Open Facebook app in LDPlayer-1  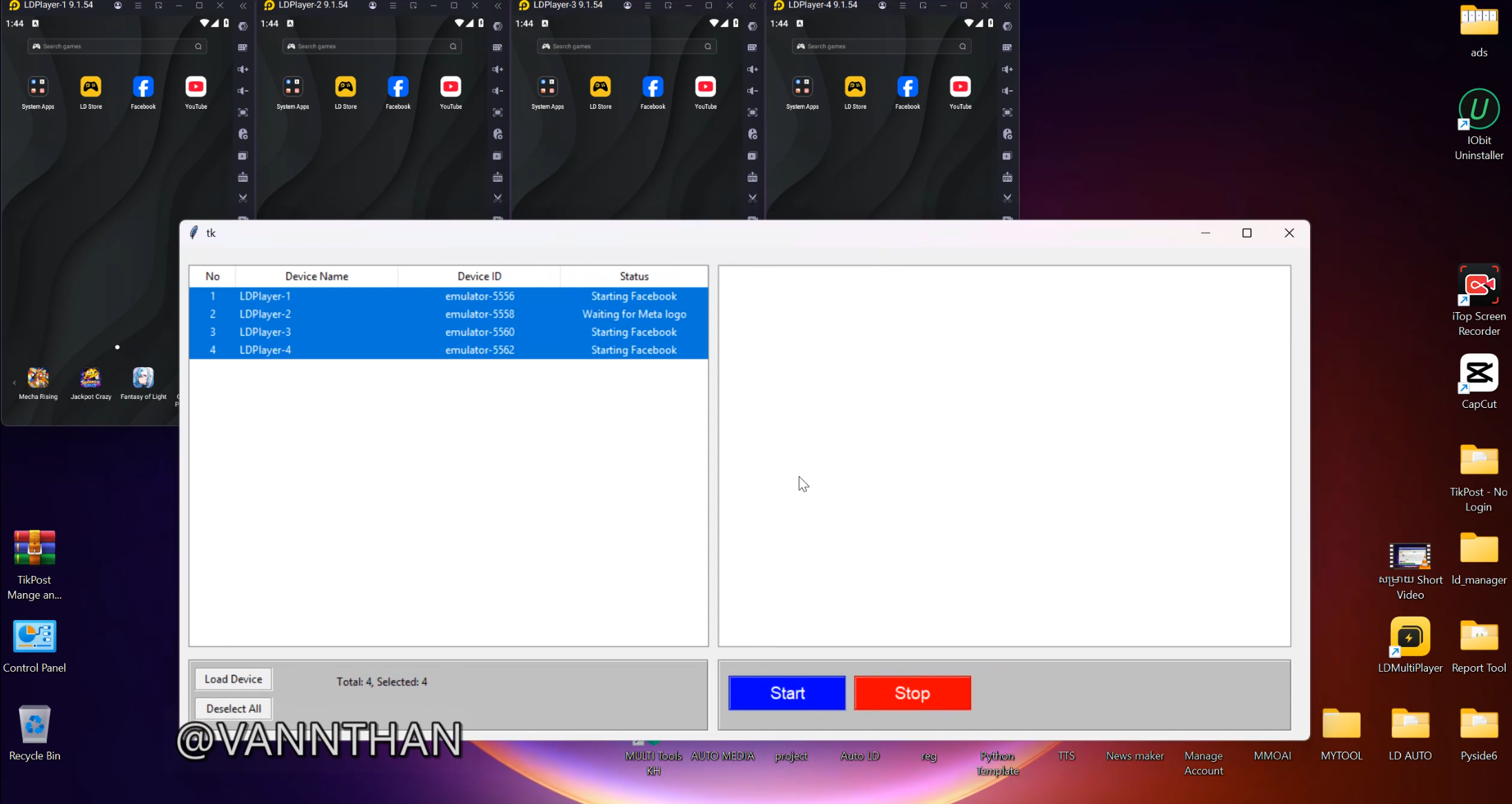click(143, 87)
